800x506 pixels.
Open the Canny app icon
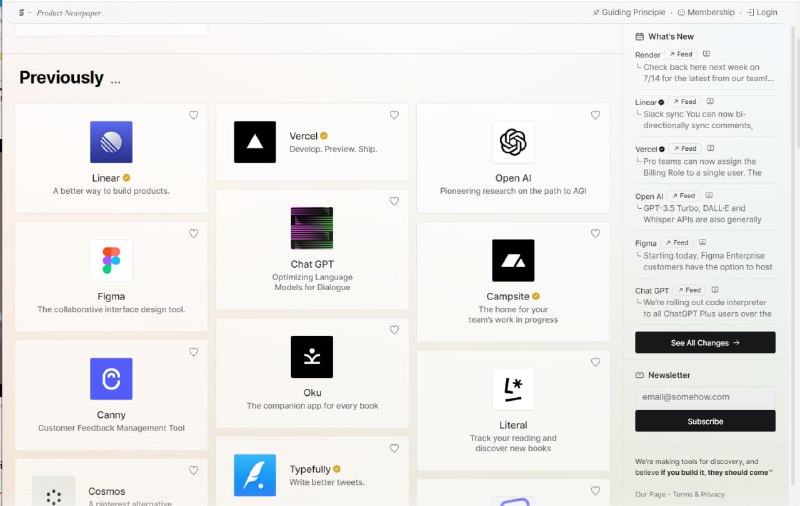(111, 379)
